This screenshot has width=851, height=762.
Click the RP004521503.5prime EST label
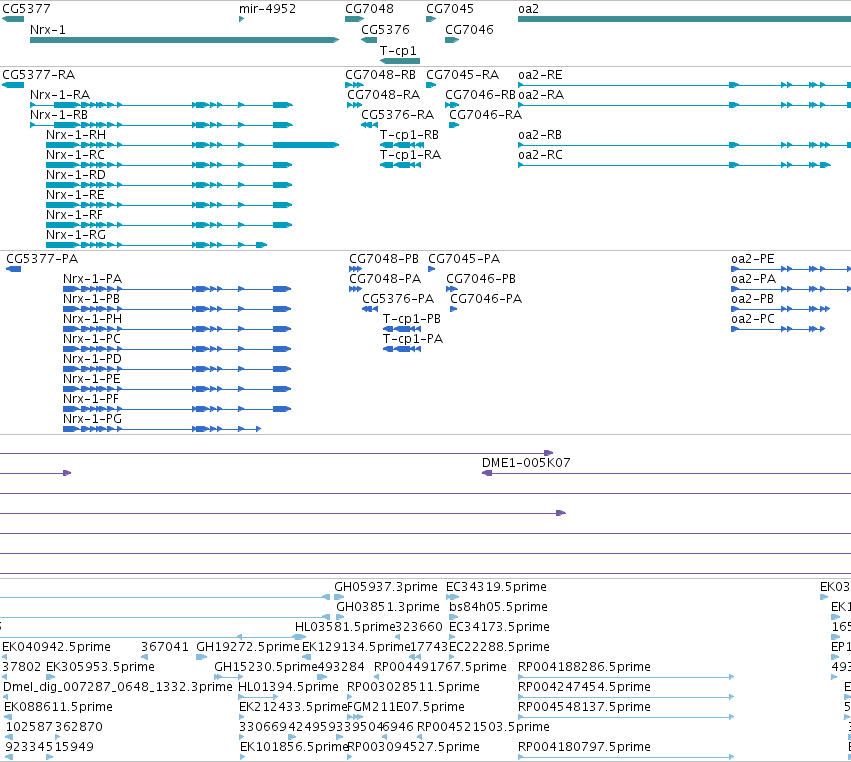click(484, 727)
